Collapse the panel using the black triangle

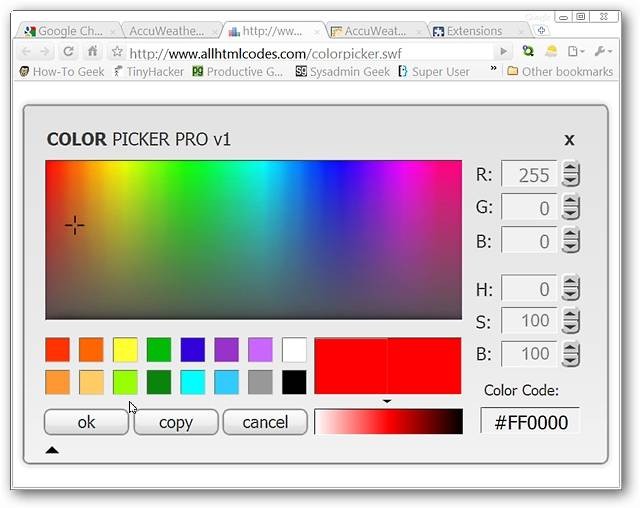52,450
